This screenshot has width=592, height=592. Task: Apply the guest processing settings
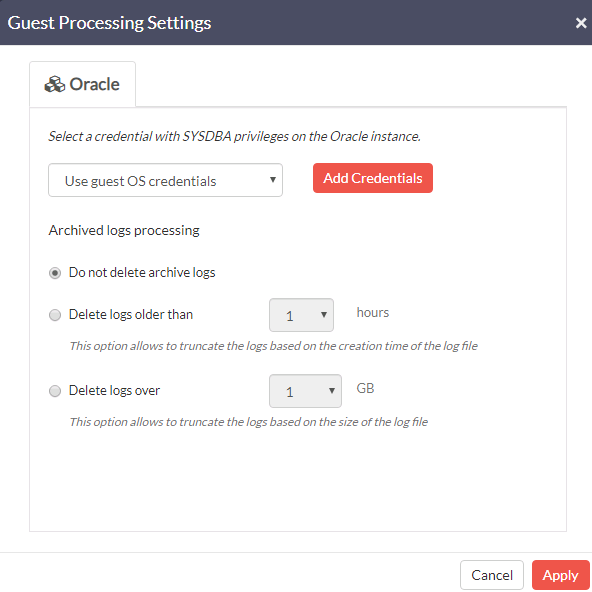560,575
